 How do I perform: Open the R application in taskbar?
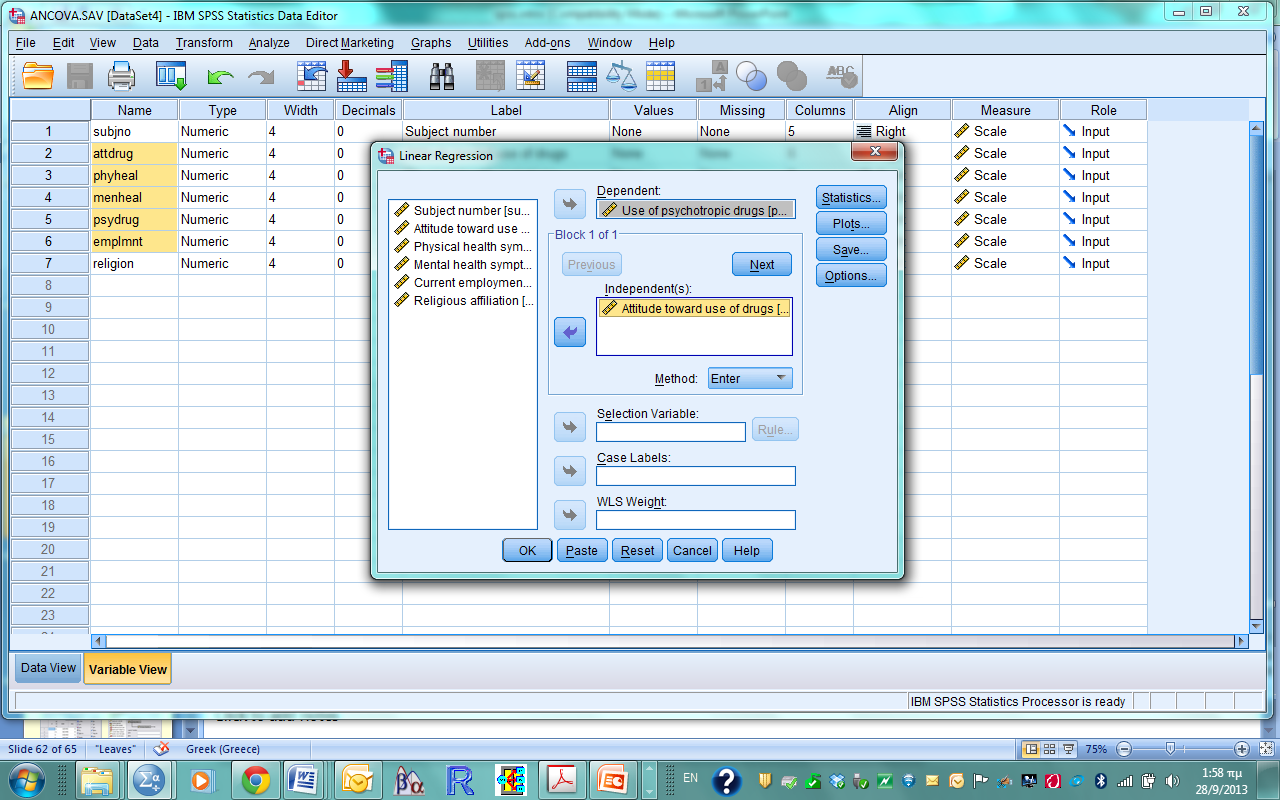point(460,780)
